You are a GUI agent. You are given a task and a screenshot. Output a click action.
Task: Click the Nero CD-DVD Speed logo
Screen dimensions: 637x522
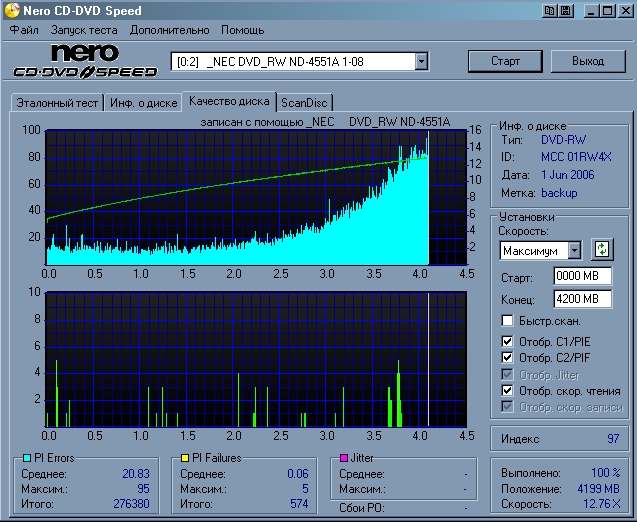click(x=85, y=61)
